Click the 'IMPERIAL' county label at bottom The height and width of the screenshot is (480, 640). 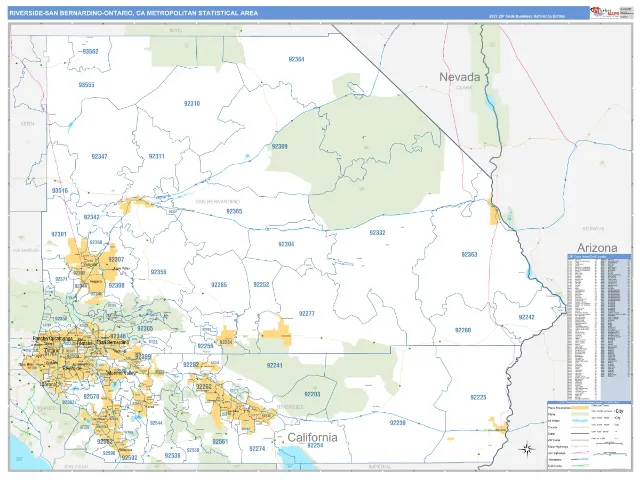[x=380, y=466]
